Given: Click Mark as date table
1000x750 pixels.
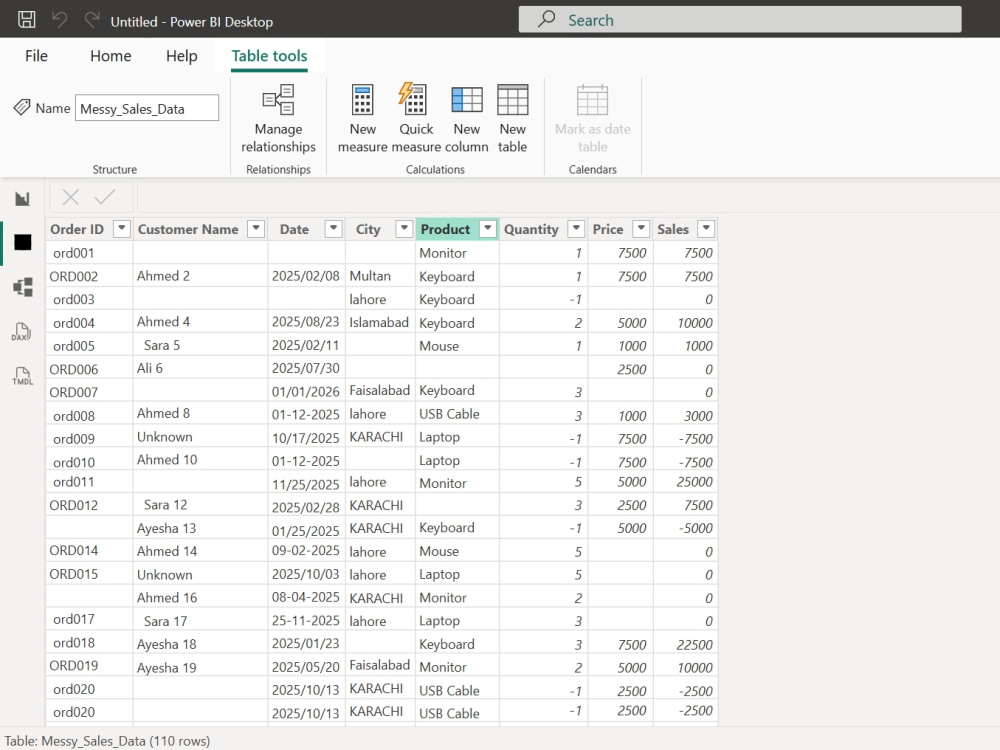Looking at the screenshot, I should pos(592,119).
